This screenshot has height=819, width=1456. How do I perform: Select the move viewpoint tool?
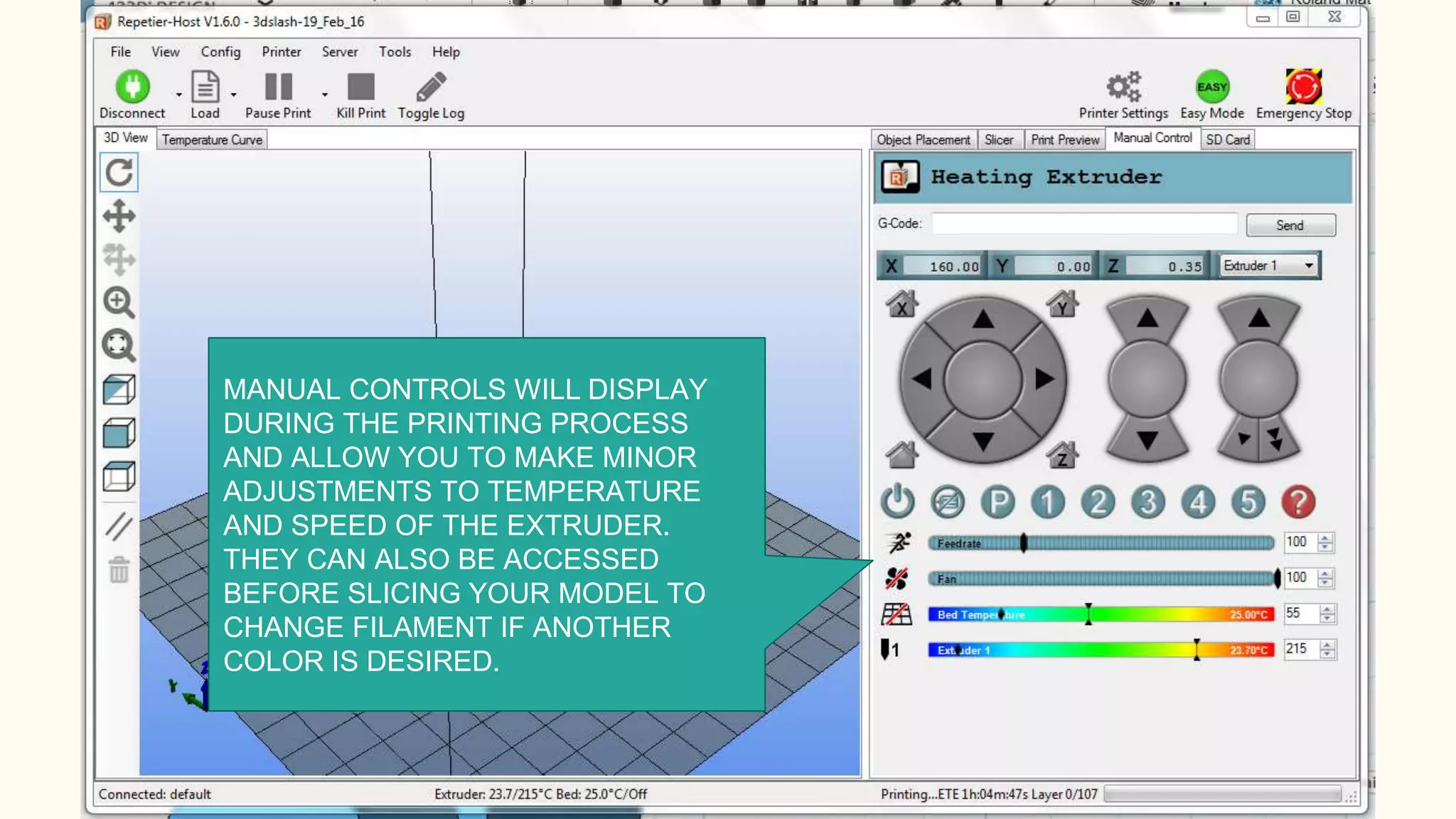pos(119,216)
